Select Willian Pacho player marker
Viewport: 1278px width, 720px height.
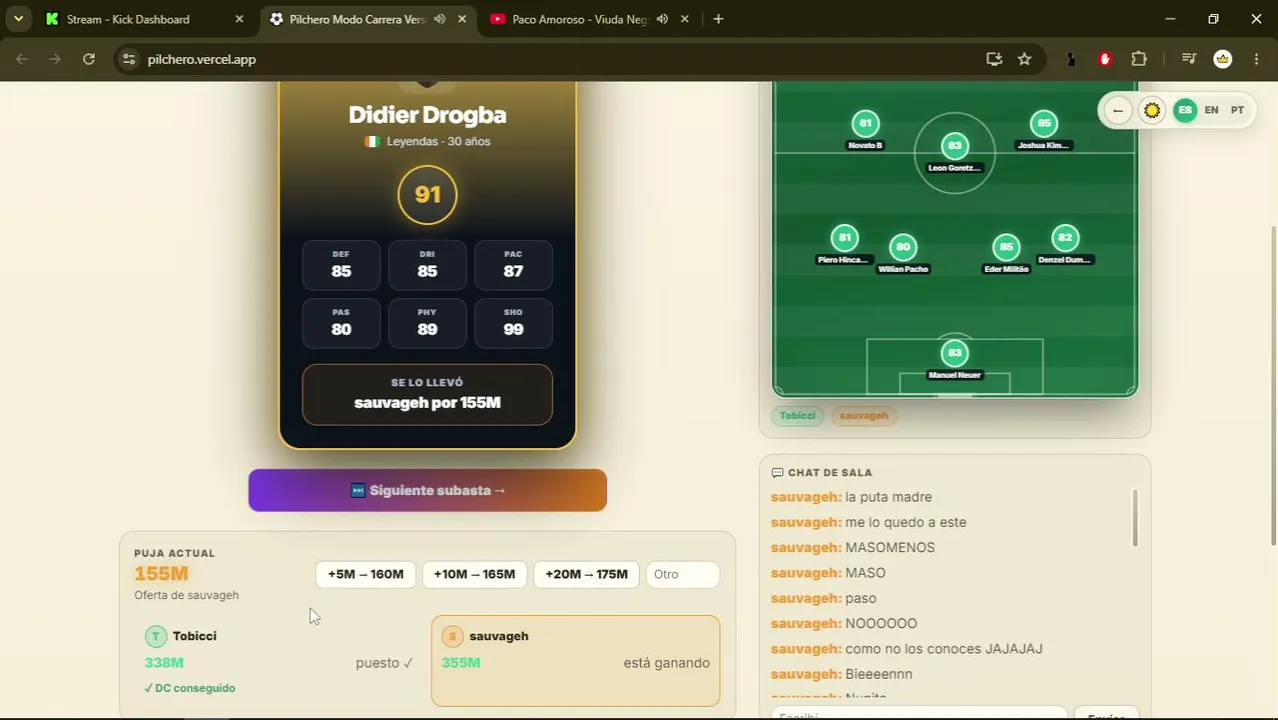[903, 247]
